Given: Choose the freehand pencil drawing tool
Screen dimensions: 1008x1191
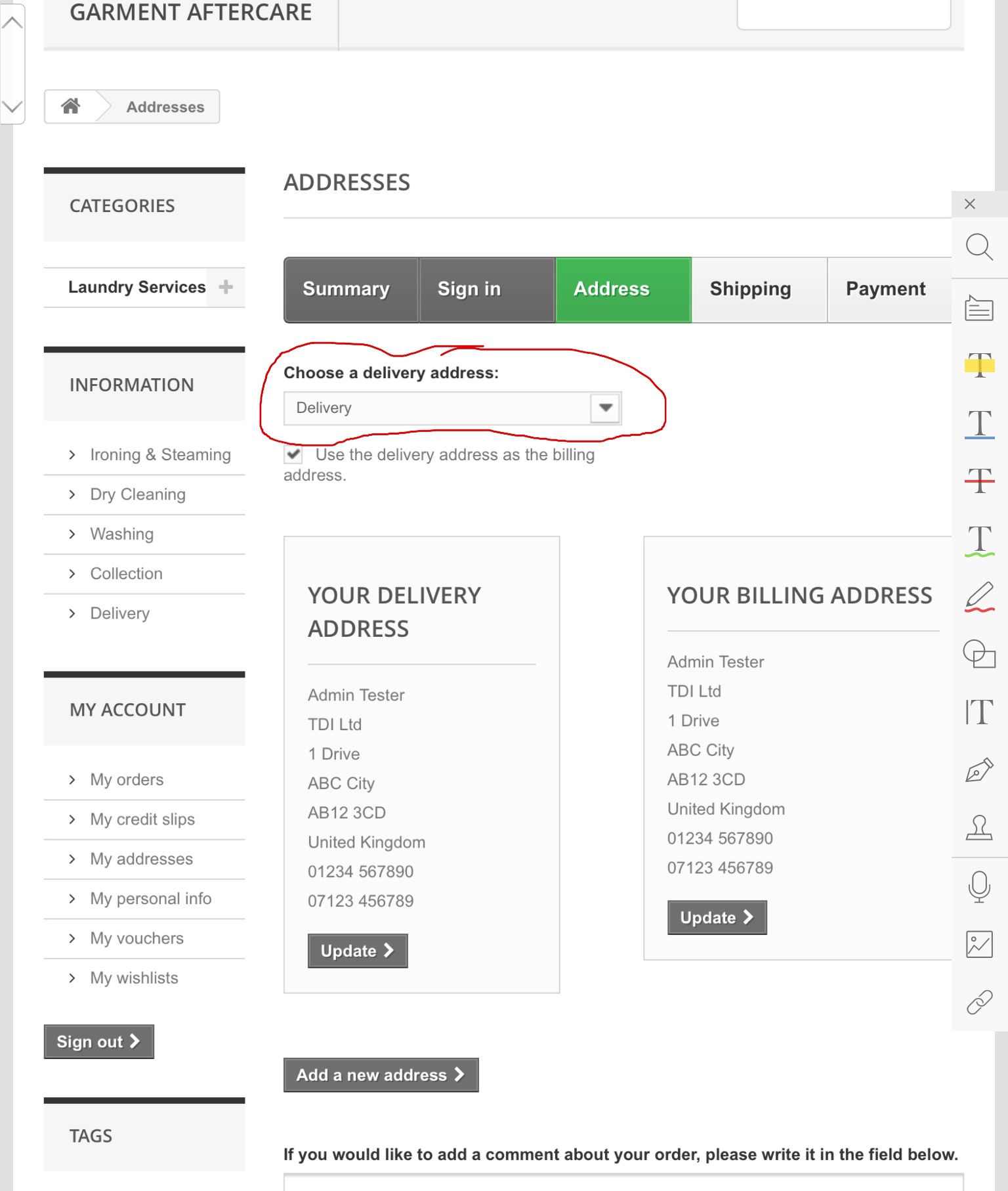Looking at the screenshot, I should 979,597.
